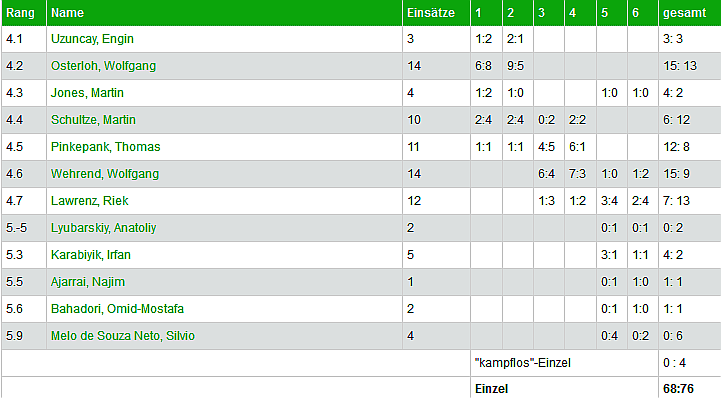Open player link Uzuncay, Engin
The image size is (721, 398).
pos(92,39)
